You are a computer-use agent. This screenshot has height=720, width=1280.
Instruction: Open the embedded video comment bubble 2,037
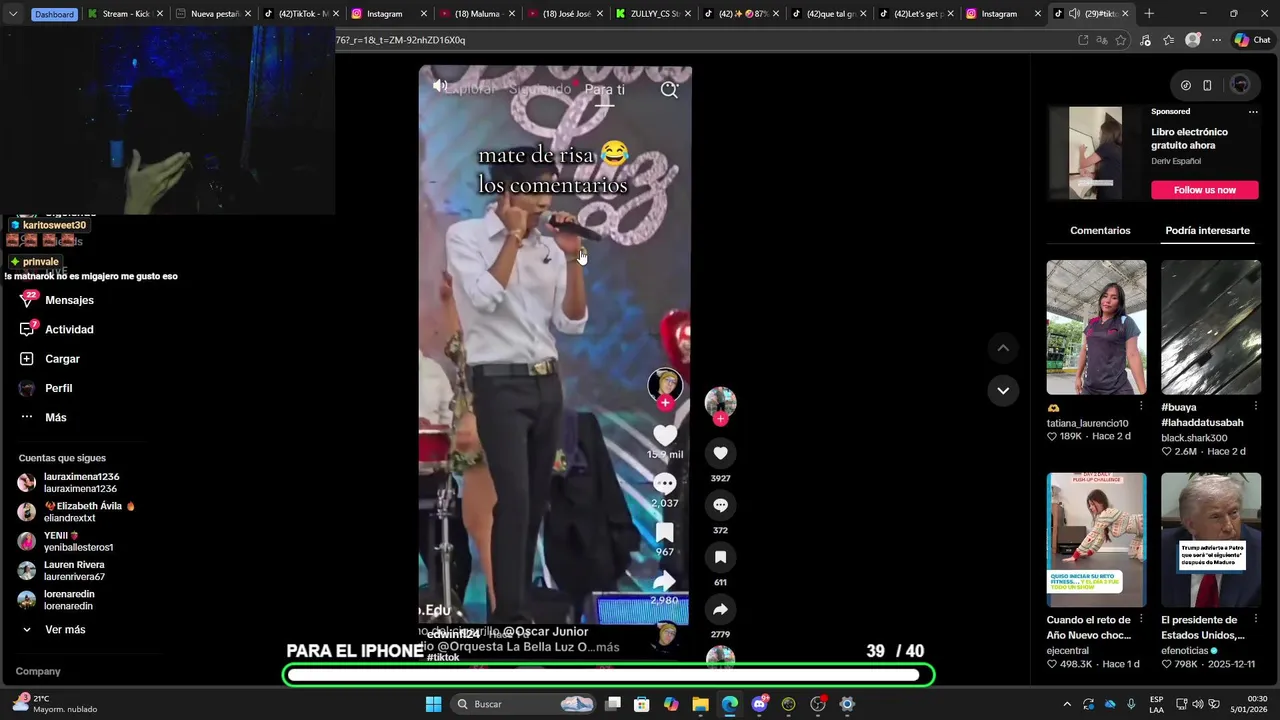point(665,484)
